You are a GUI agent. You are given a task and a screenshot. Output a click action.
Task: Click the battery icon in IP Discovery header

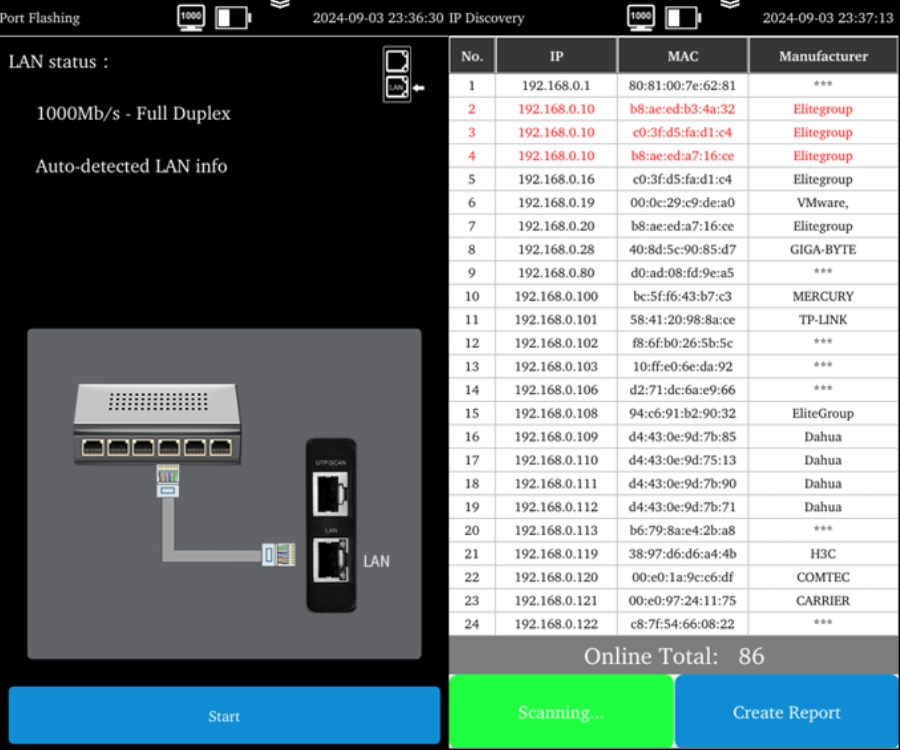[684, 18]
